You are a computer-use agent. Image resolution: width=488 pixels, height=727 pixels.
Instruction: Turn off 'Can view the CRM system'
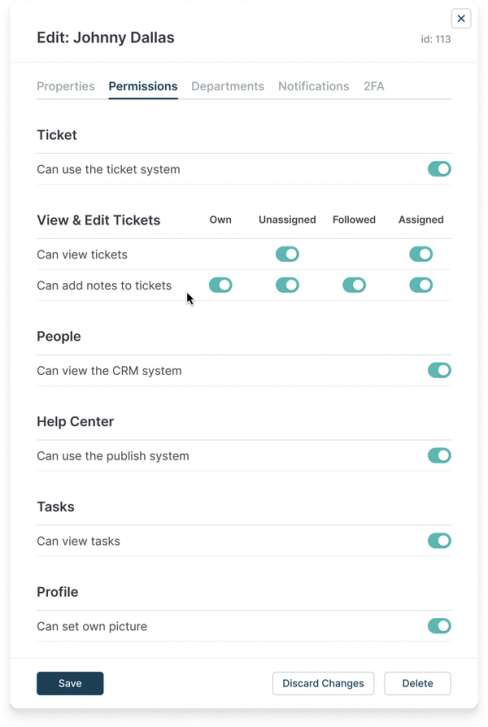439,370
